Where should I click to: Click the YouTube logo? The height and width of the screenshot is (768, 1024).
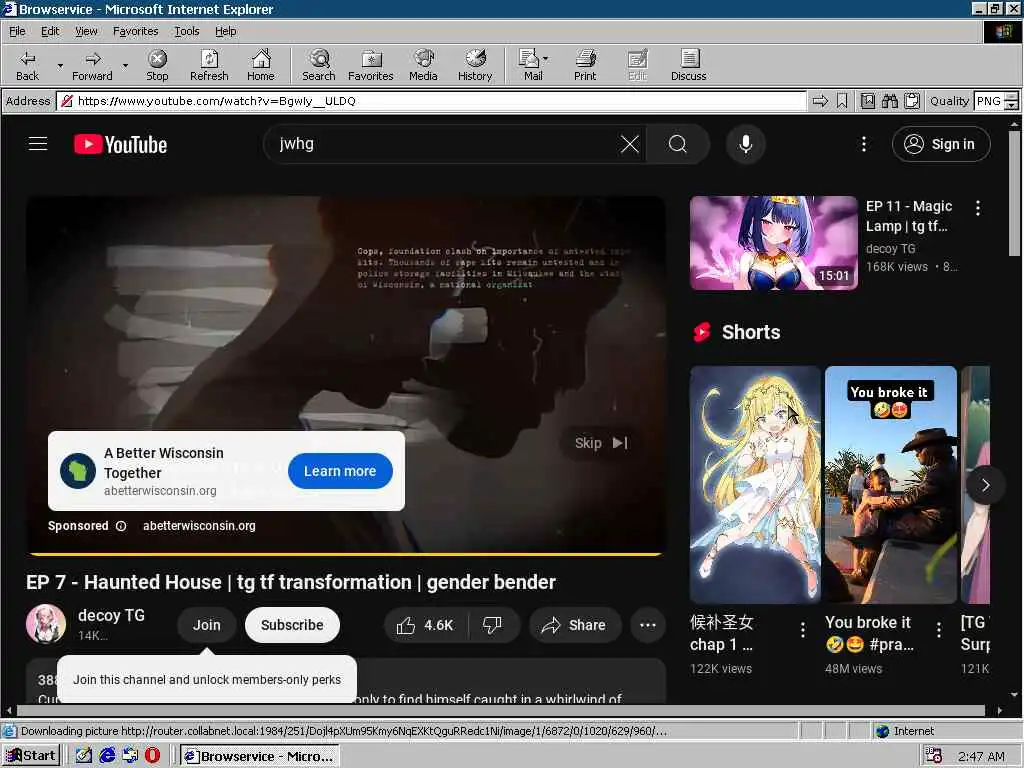tap(120, 144)
